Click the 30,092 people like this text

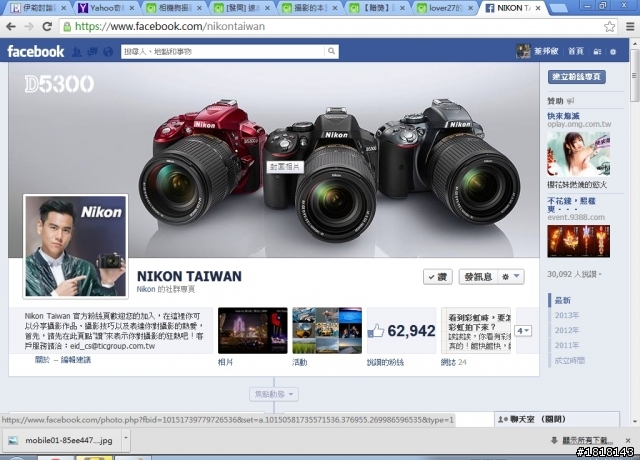pyautogui.click(x=574, y=274)
